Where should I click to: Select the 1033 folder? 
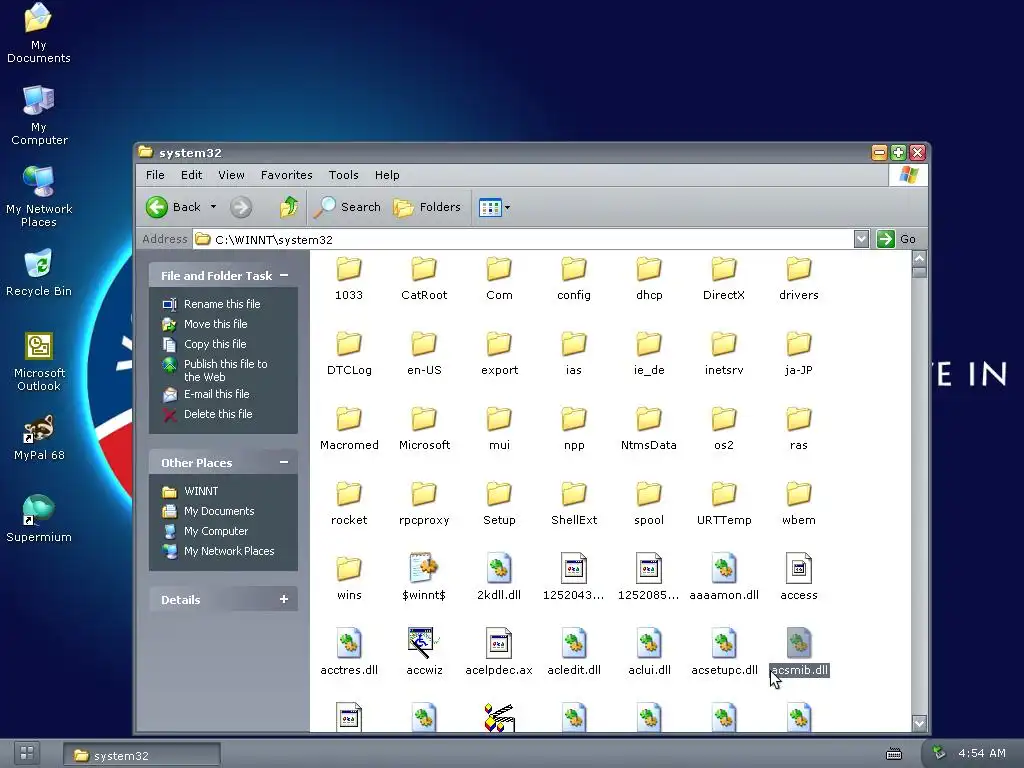349,278
